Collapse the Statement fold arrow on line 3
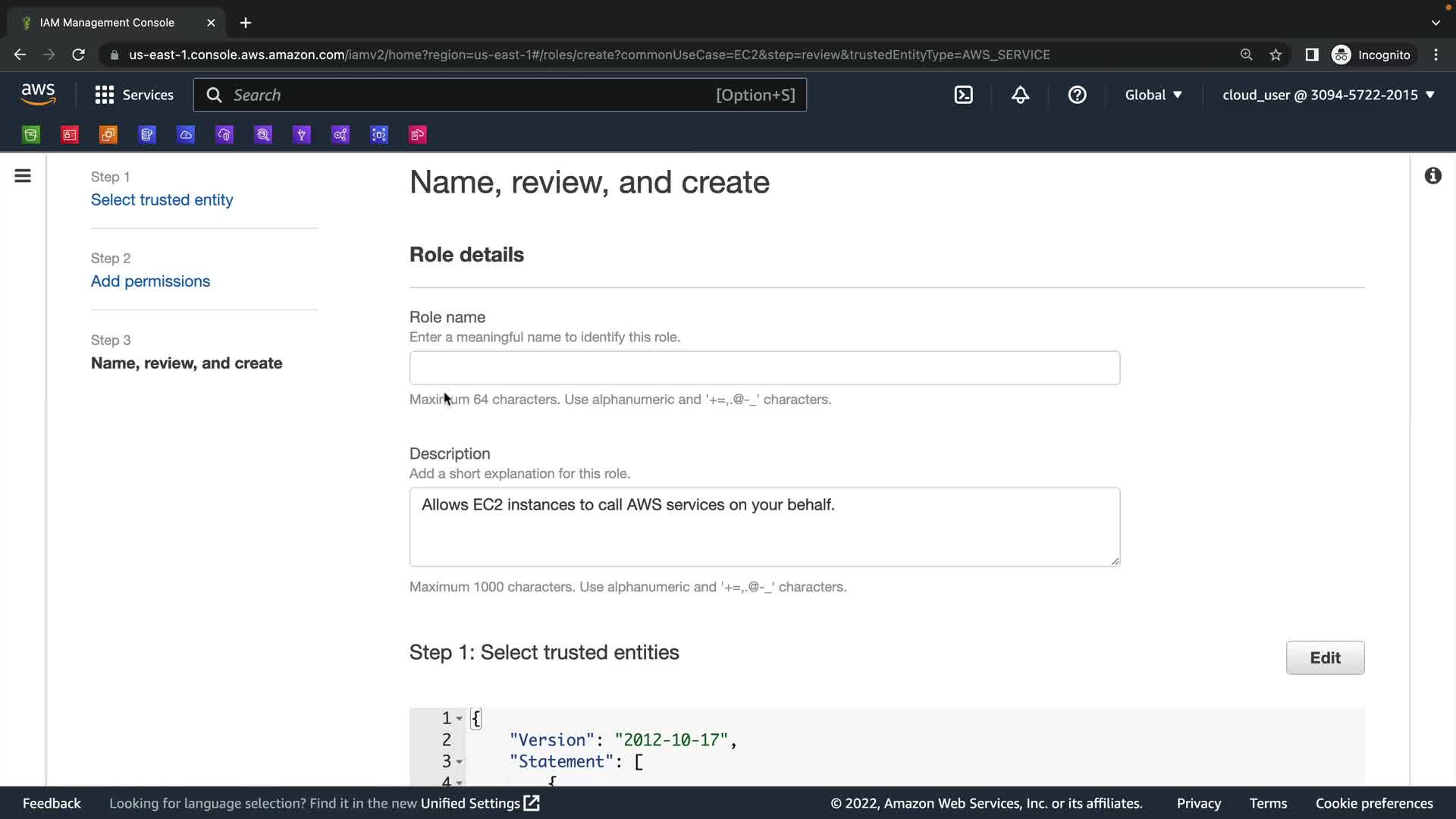Viewport: 1456px width, 819px height. [460, 762]
